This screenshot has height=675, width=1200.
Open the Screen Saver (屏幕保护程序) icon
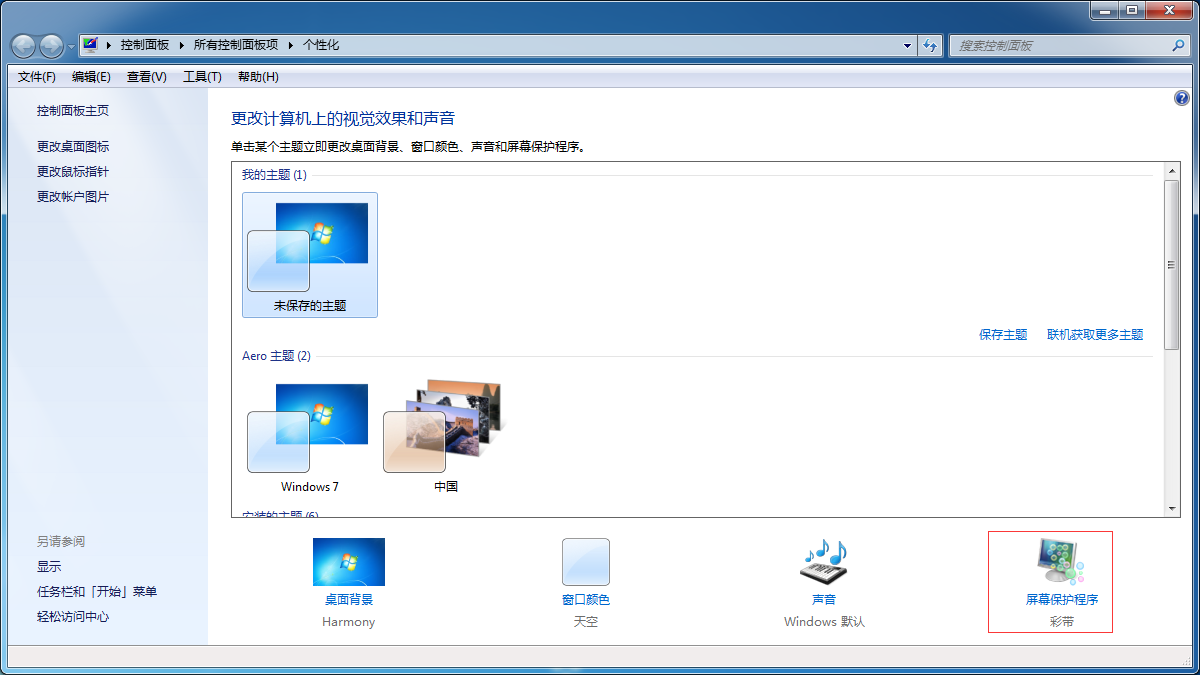point(1061,562)
